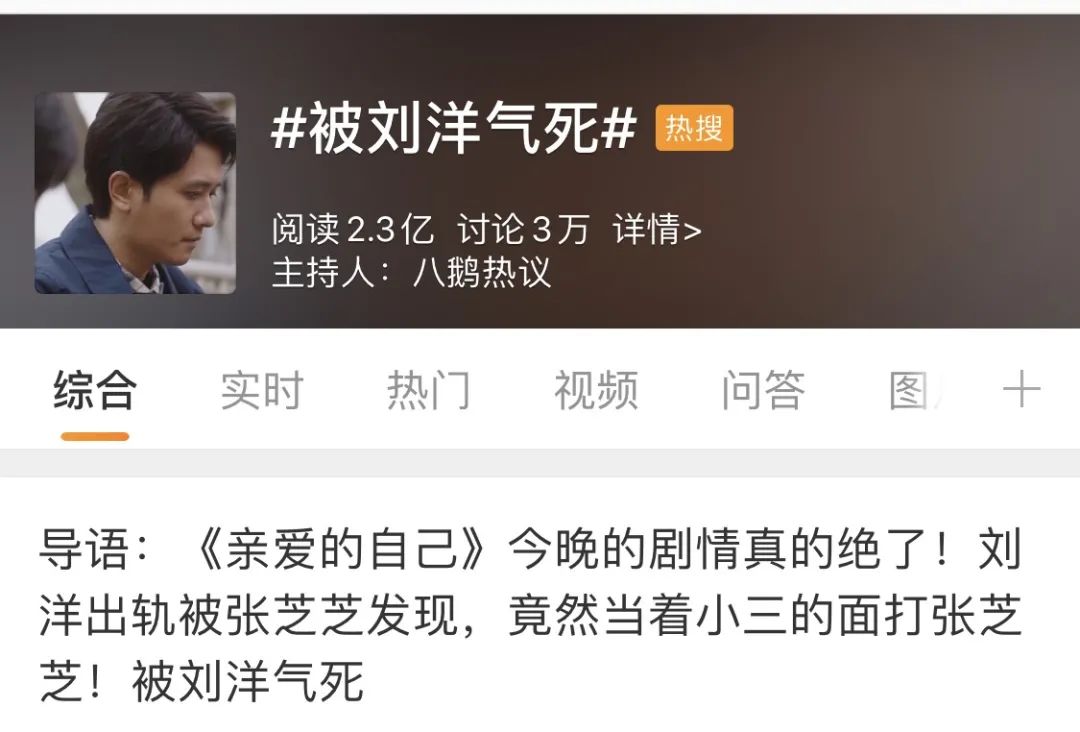Switch to the 实时 tab

(262, 390)
